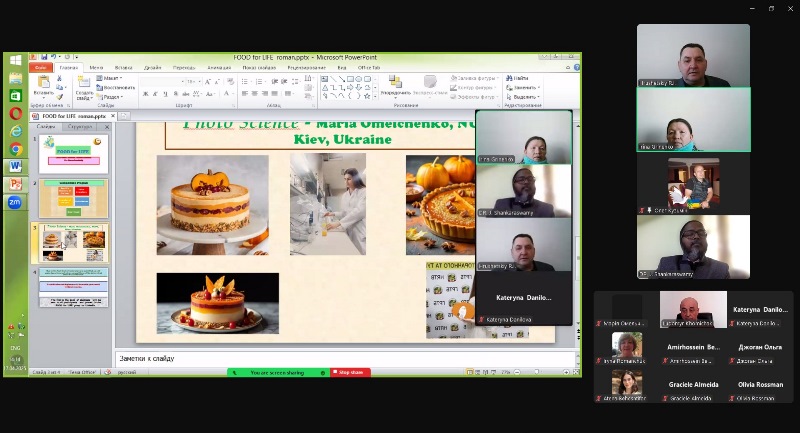Switch to the Office Tab ribbon tab
The height and width of the screenshot is (433, 800).
369,67
